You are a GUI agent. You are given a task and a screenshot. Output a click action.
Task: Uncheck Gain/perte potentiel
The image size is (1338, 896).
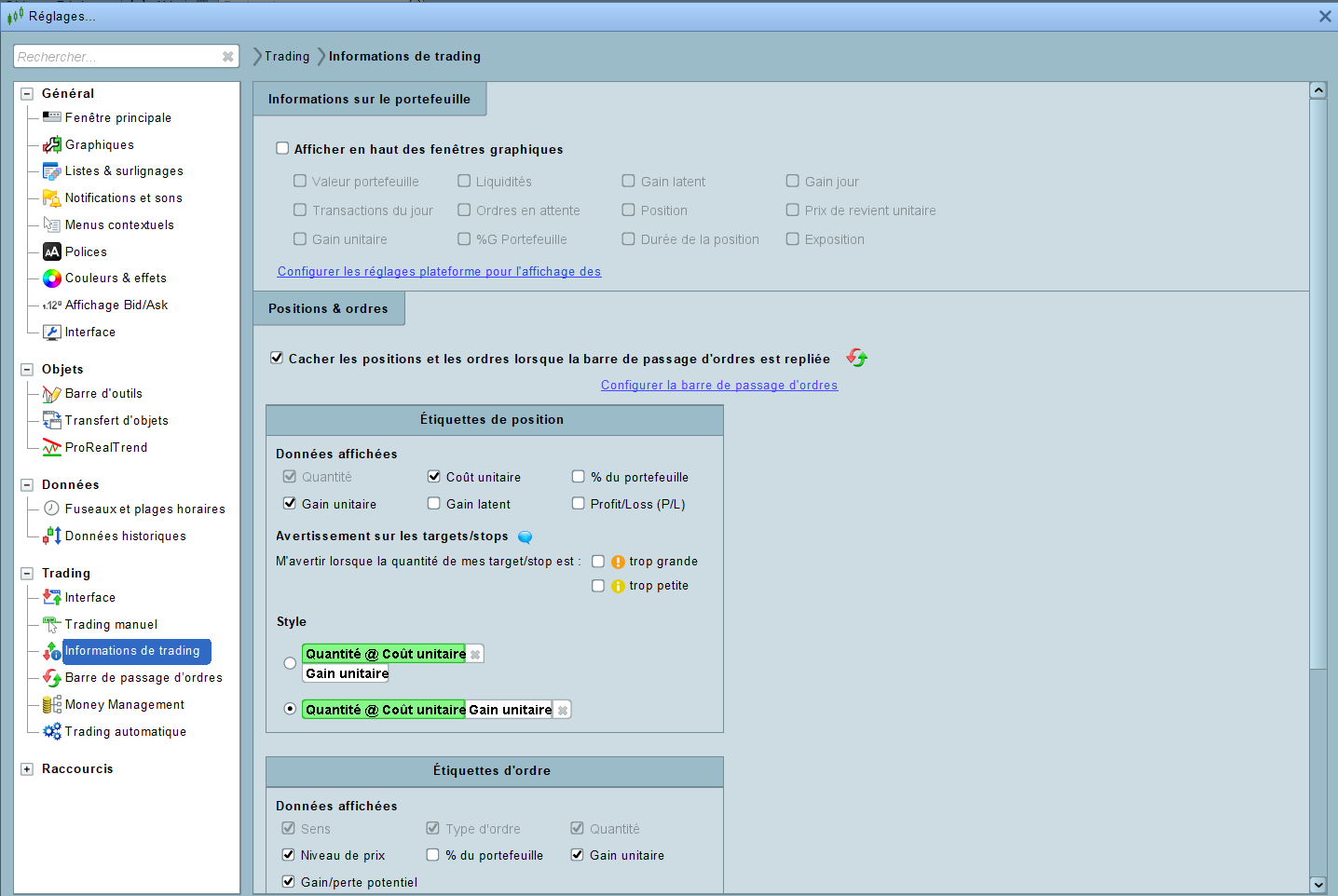click(289, 881)
